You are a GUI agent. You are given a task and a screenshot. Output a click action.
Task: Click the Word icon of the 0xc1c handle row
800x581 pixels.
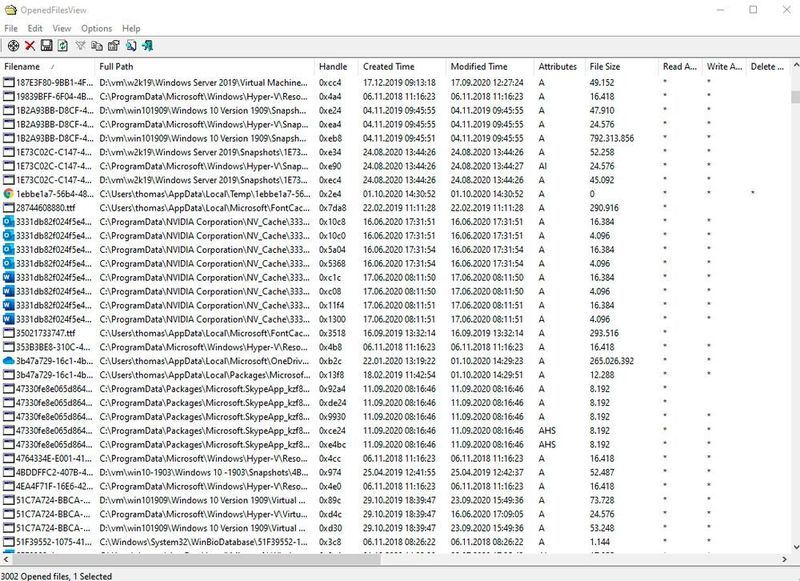tap(8, 277)
